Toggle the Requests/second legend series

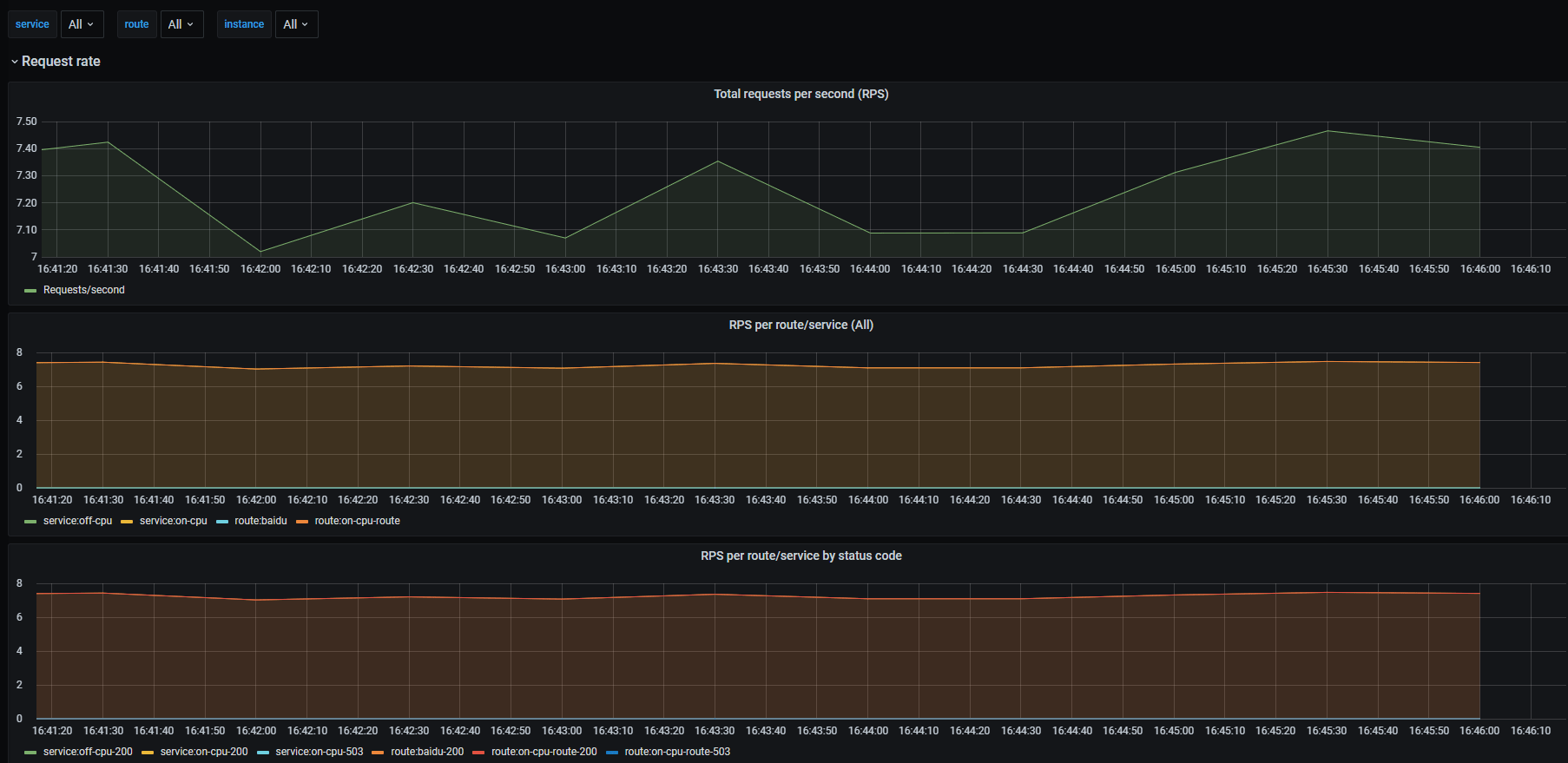(84, 290)
